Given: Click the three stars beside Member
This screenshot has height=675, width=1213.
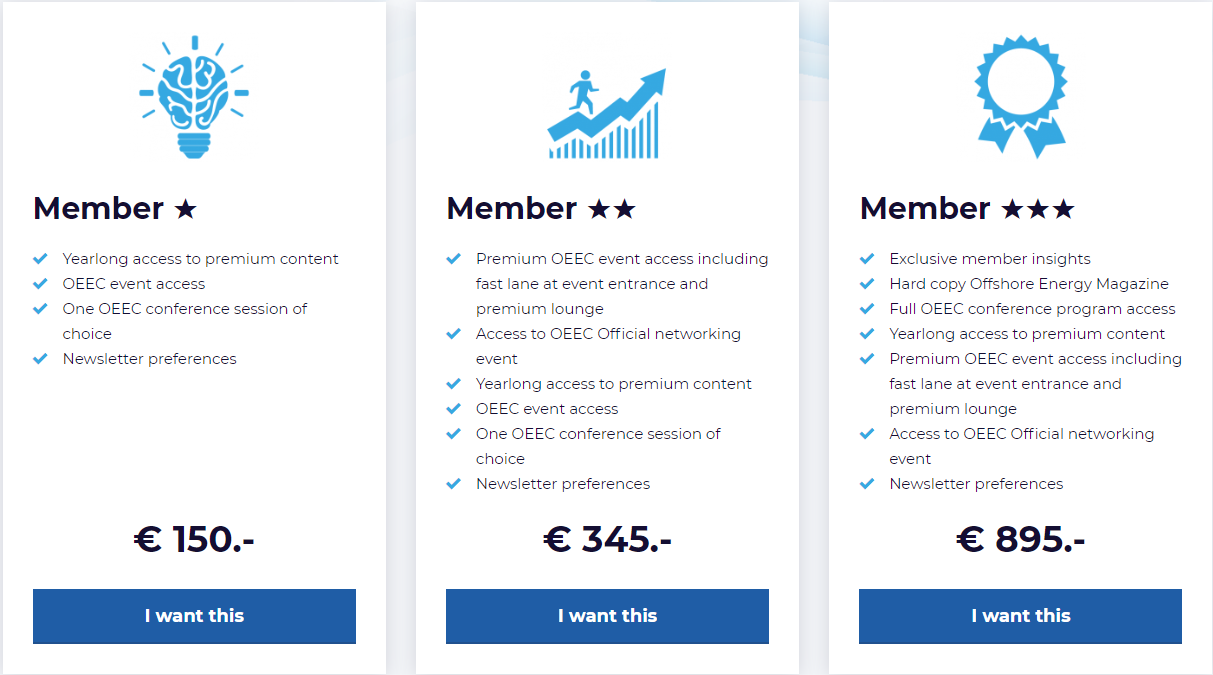Looking at the screenshot, I should coord(1037,209).
